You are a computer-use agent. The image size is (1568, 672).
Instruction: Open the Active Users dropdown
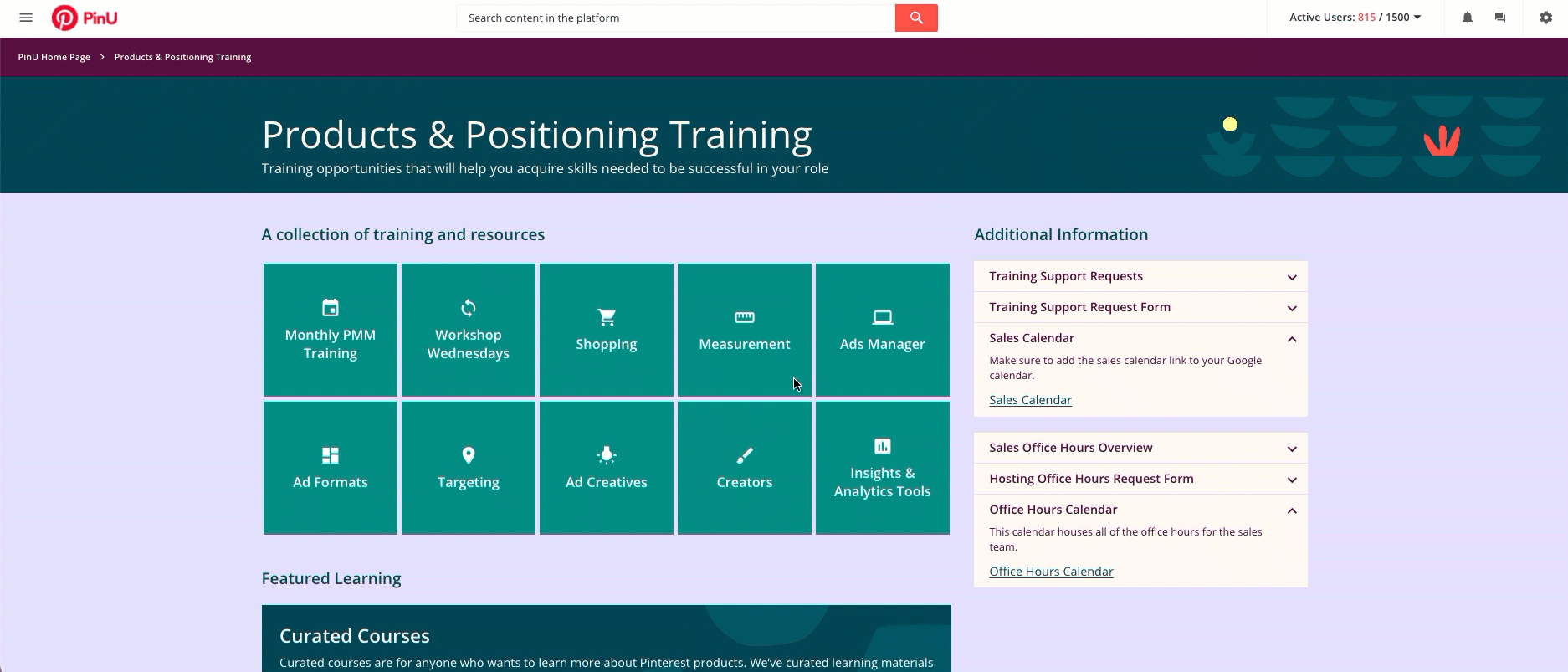tap(1355, 18)
